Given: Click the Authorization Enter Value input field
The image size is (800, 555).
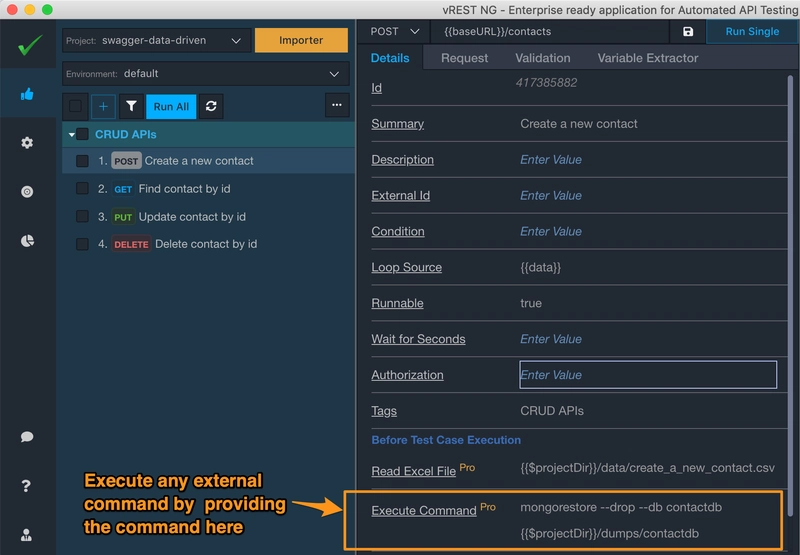Looking at the screenshot, I should click(x=648, y=375).
